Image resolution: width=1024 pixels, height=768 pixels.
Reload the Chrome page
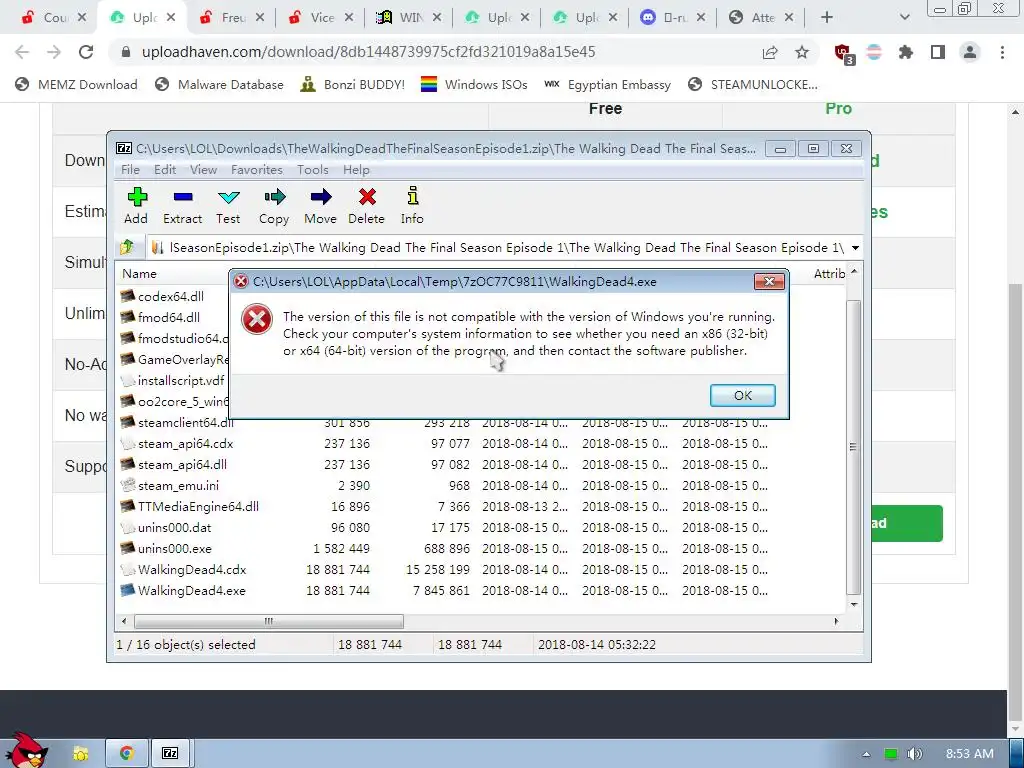click(86, 52)
